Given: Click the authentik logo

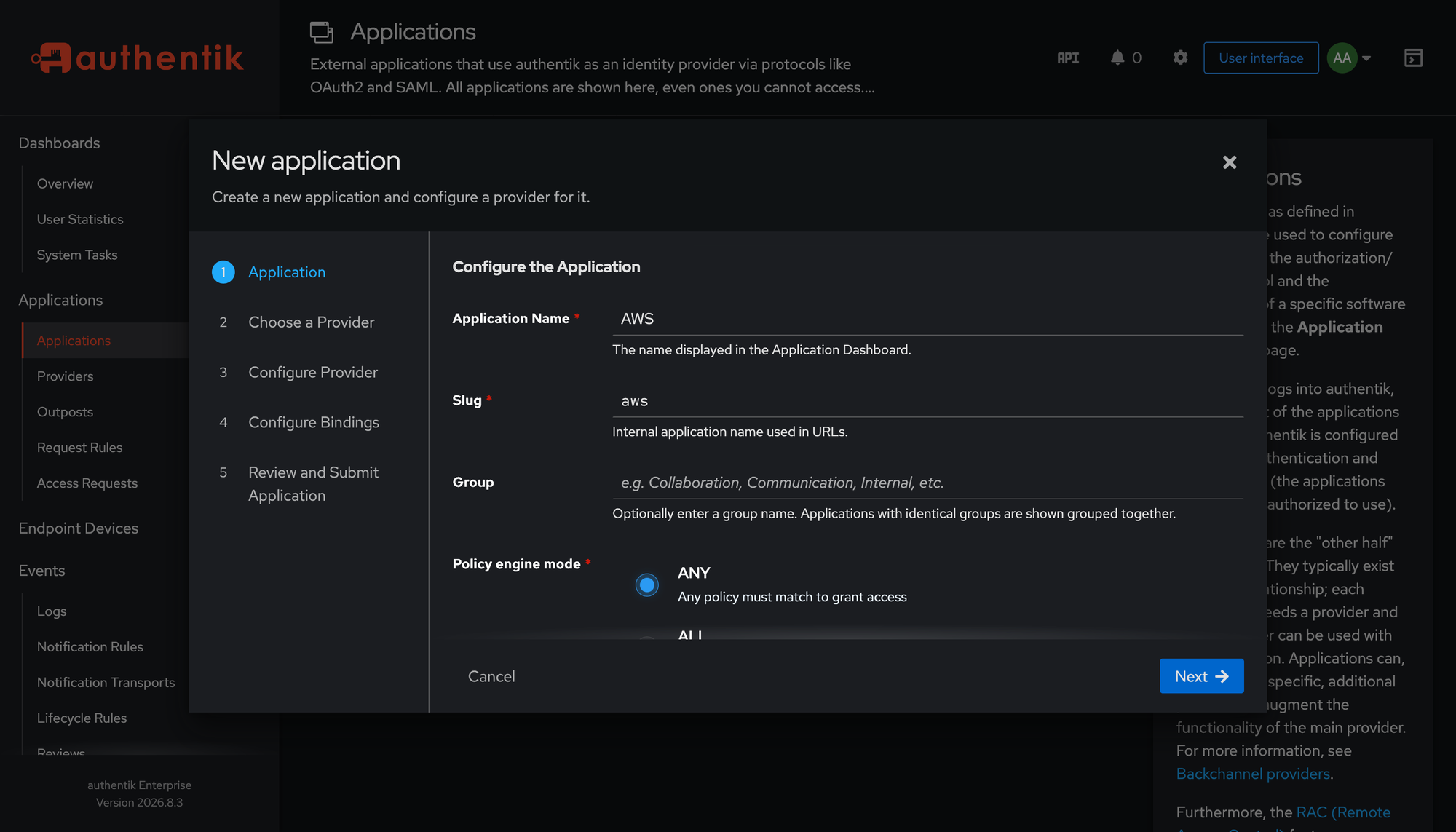Looking at the screenshot, I should click(138, 58).
